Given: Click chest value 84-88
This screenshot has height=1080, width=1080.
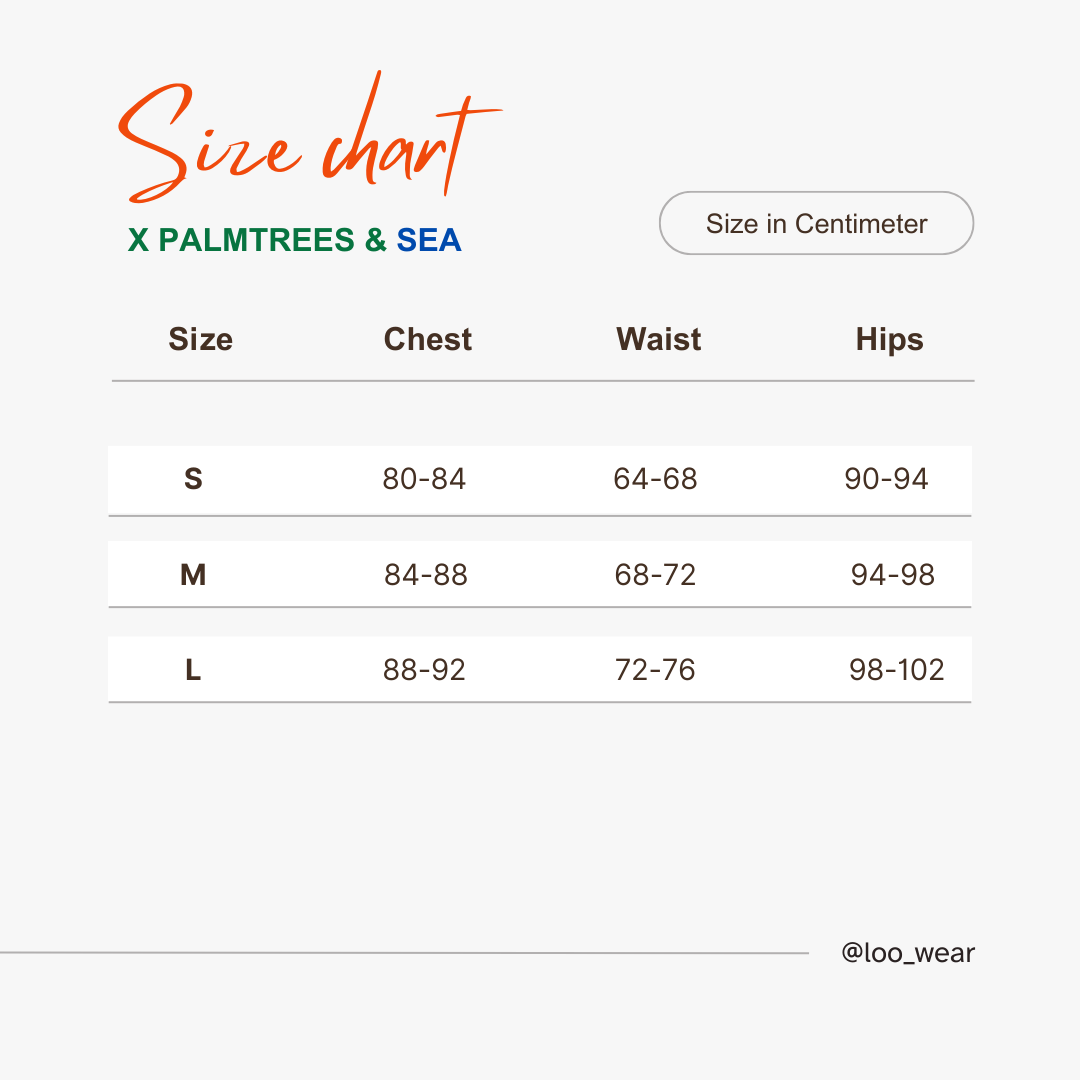Looking at the screenshot, I should tap(426, 574).
